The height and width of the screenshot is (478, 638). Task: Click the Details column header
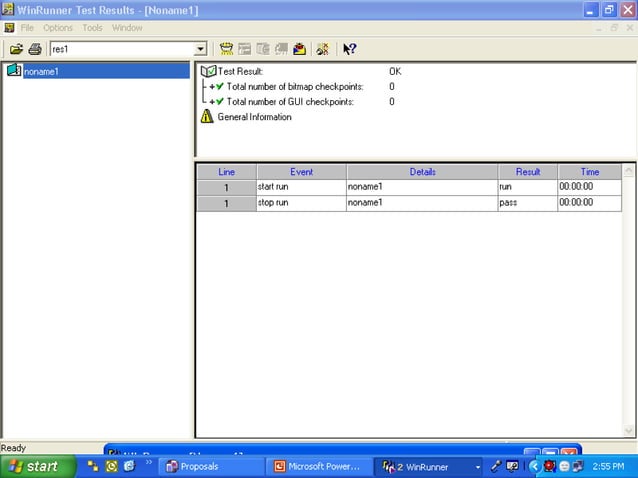(422, 172)
